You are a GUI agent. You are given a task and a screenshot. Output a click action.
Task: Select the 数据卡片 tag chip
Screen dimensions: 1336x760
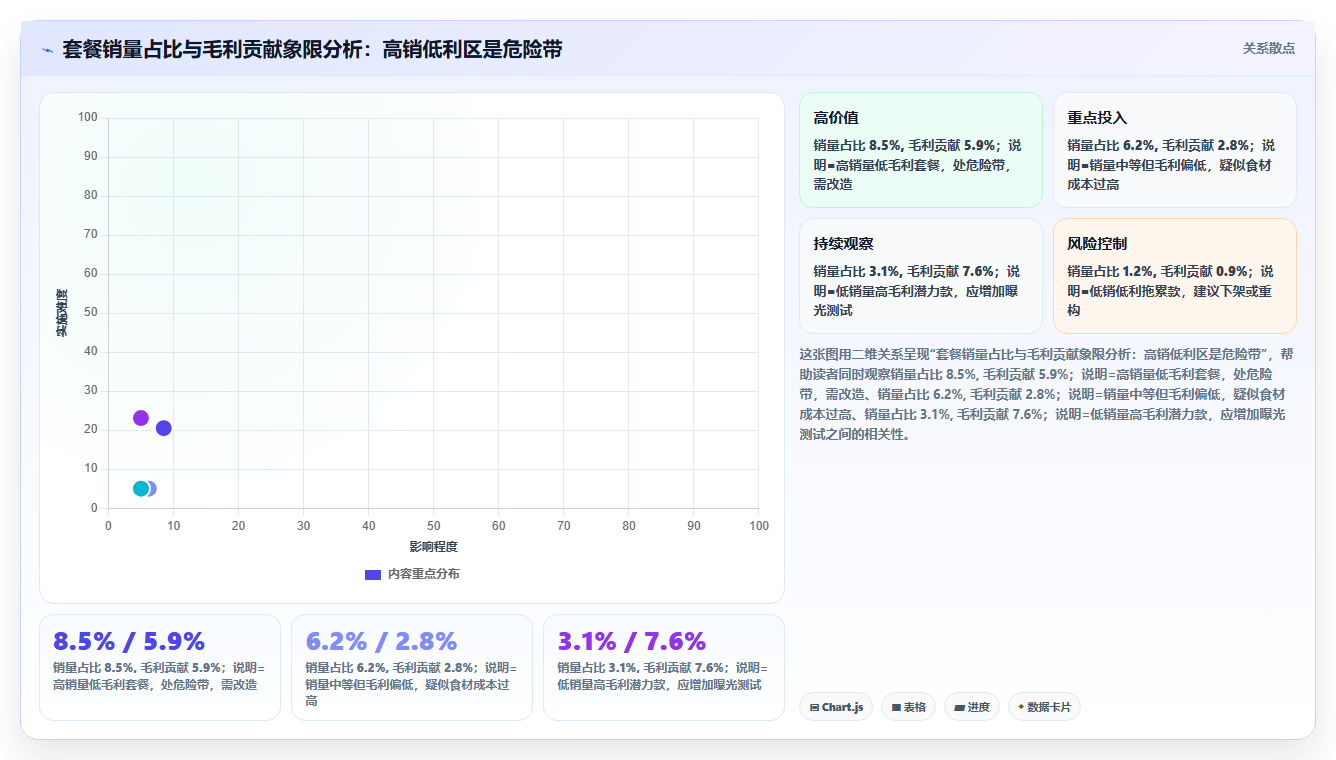(1044, 707)
